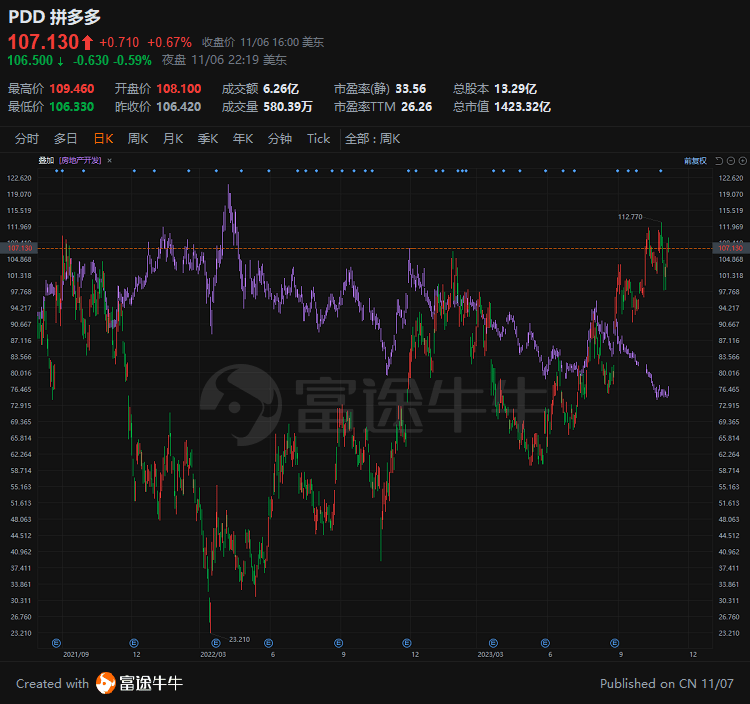Image resolution: width=750 pixels, height=704 pixels.
Task: Open the earnings marker at December 2021
Action: pos(134,643)
